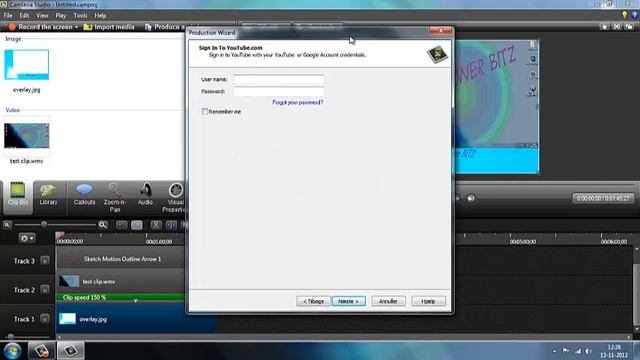Toggle the lock on Track 3

45,260
